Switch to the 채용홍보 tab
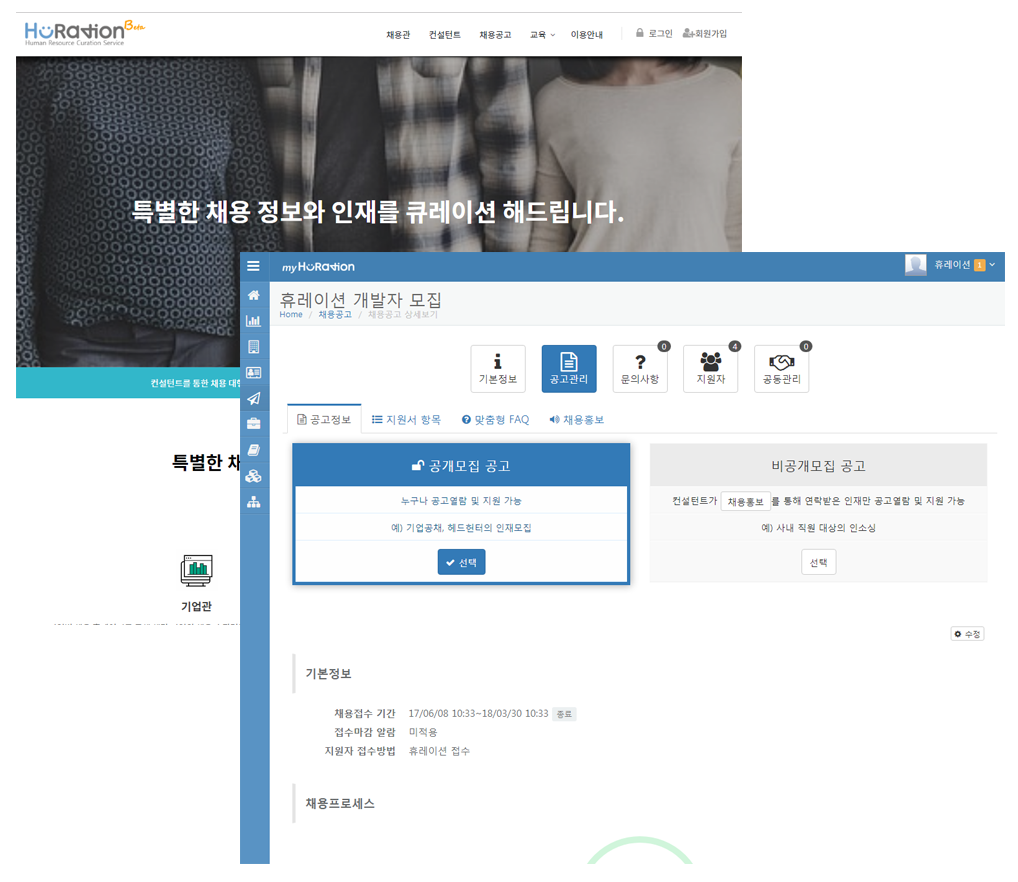Screen dimensions: 1018x882 (577, 420)
